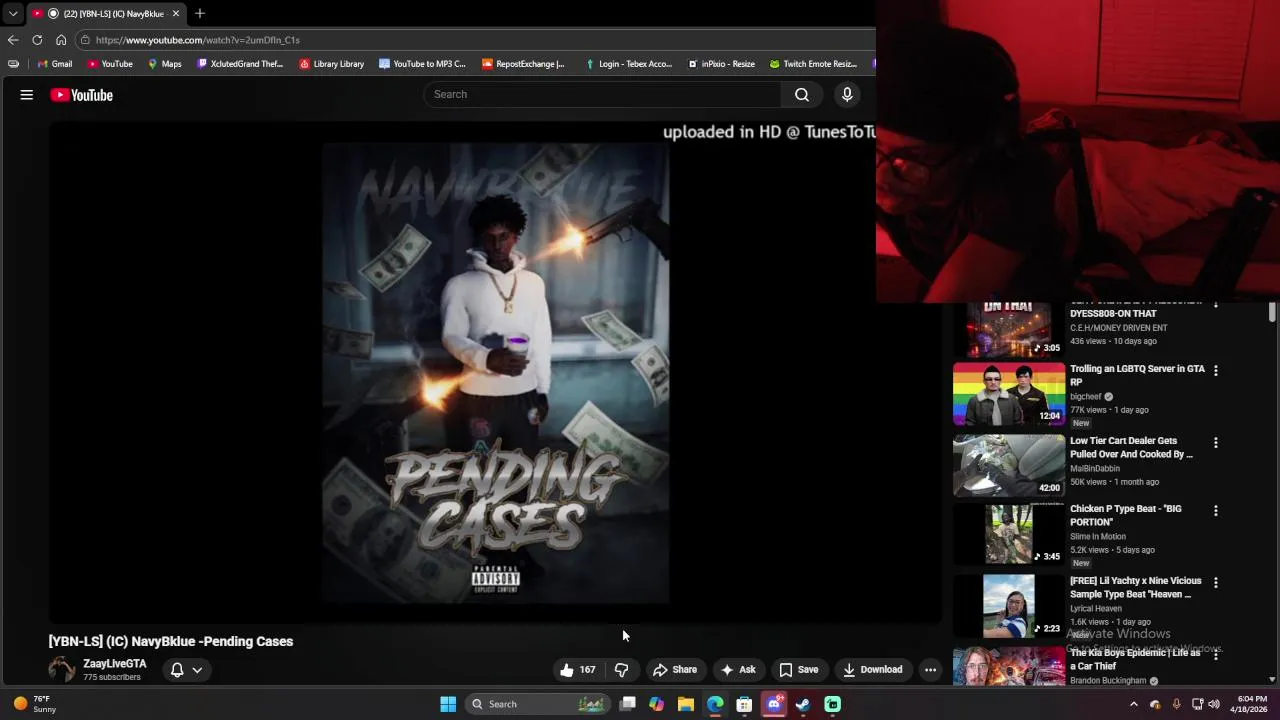Open the Ask AI button
The image size is (1280, 720).
(x=738, y=670)
